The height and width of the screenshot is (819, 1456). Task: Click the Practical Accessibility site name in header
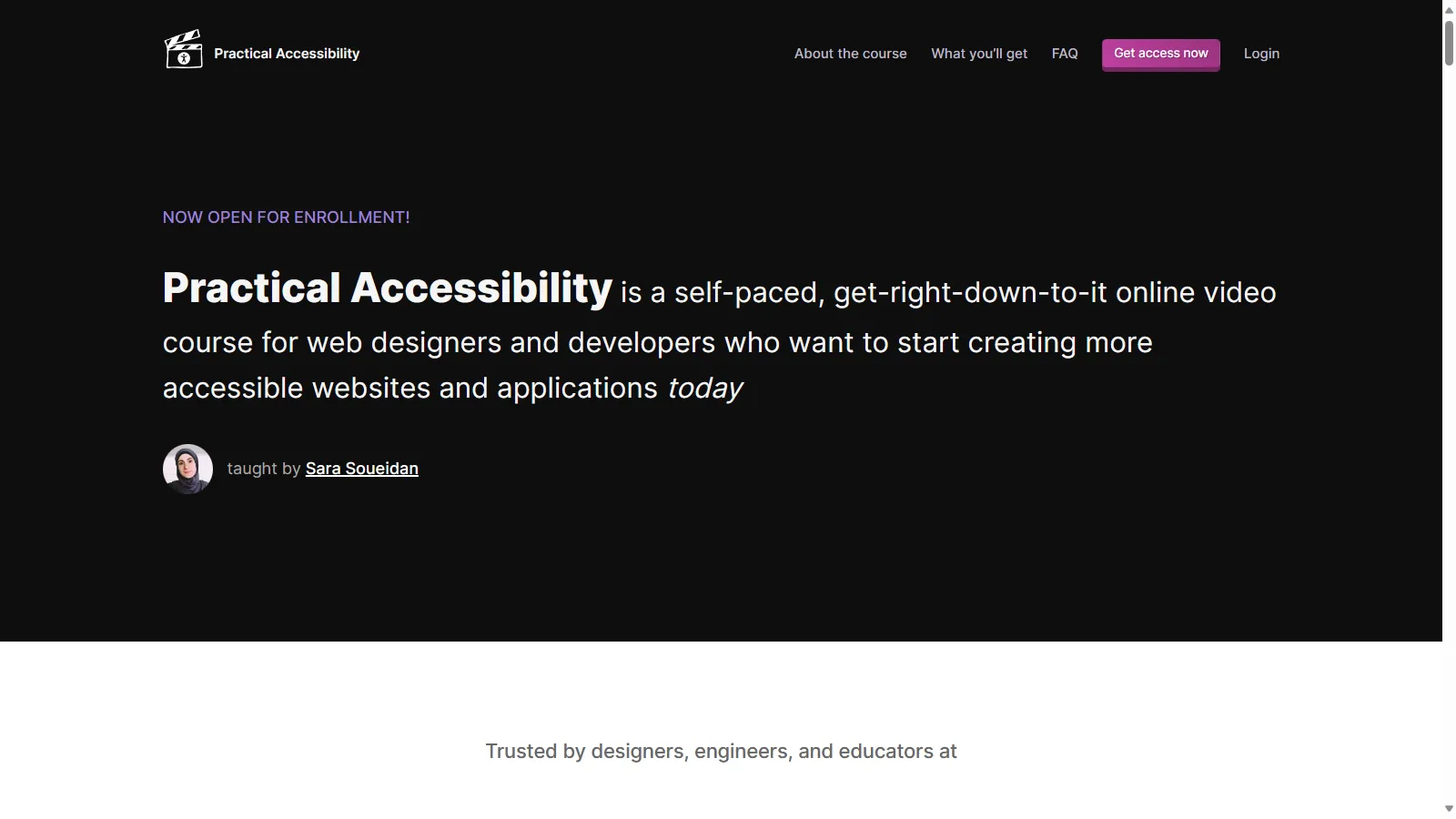click(x=287, y=54)
